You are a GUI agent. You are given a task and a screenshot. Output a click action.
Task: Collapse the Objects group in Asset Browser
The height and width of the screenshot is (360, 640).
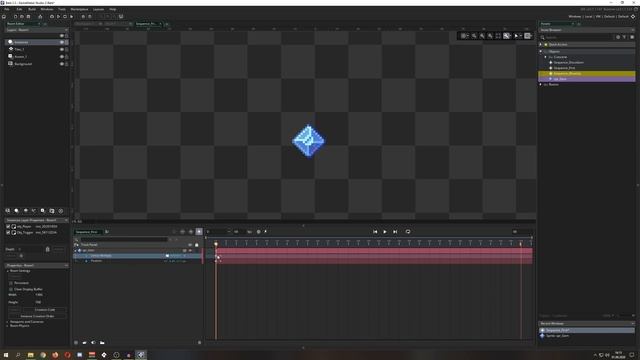tap(541, 51)
